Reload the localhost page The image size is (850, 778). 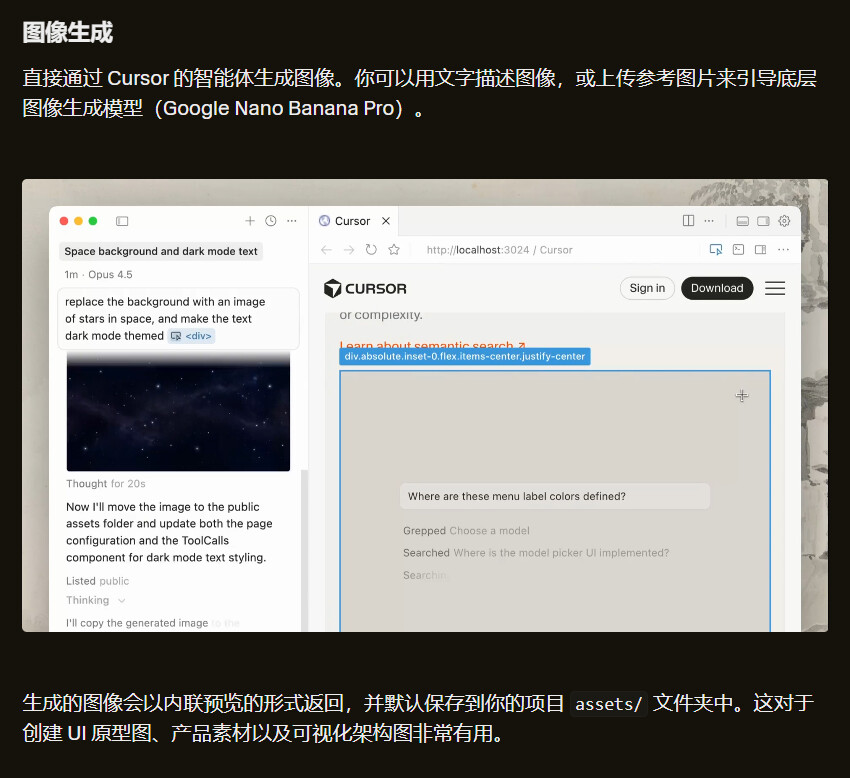371,249
